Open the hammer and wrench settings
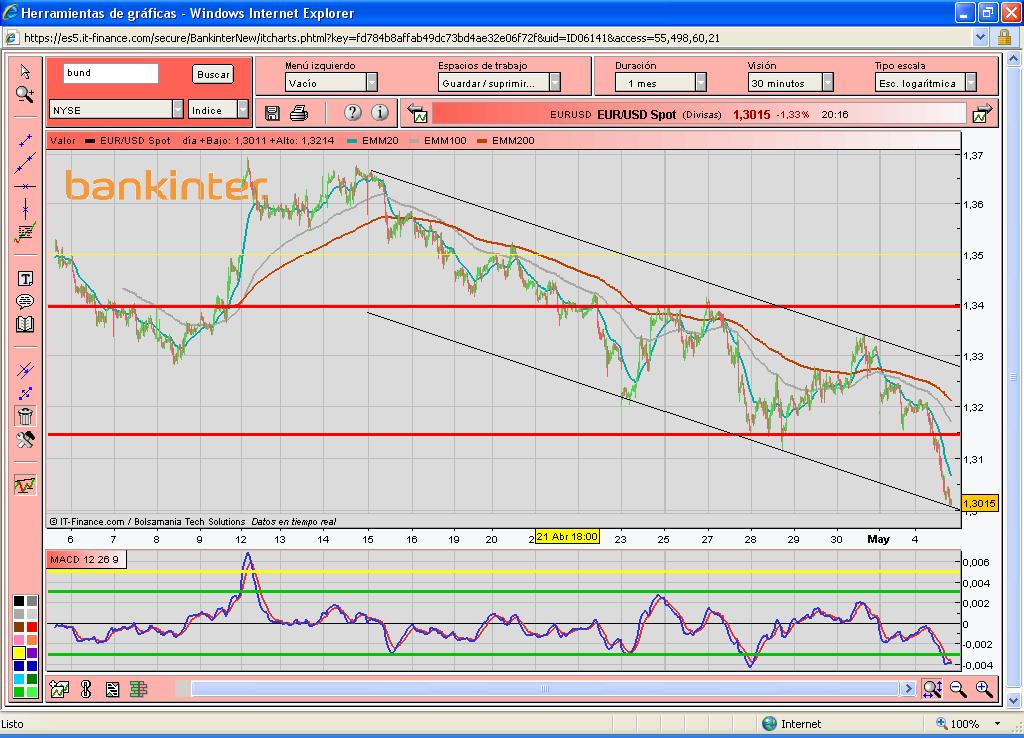1024x738 pixels. click(25, 440)
